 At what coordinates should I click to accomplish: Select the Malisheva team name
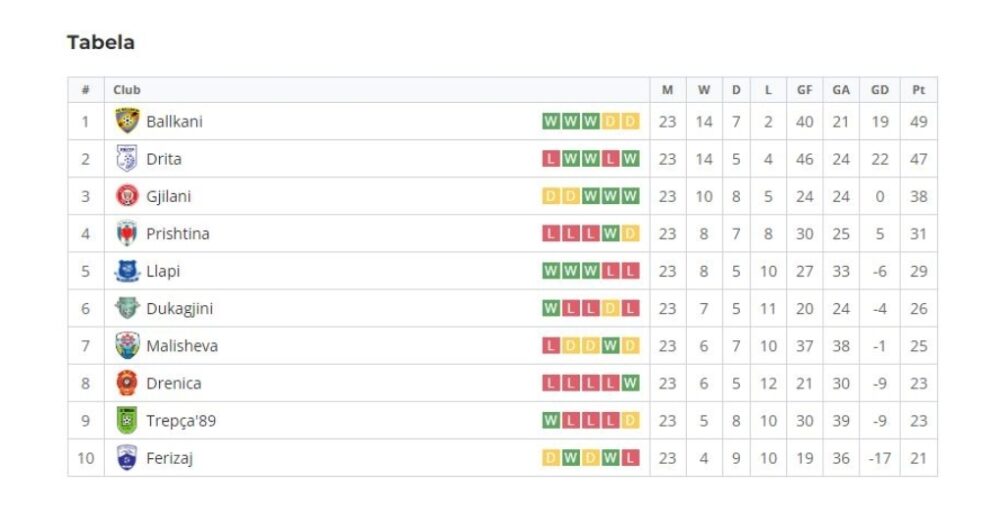(182, 346)
